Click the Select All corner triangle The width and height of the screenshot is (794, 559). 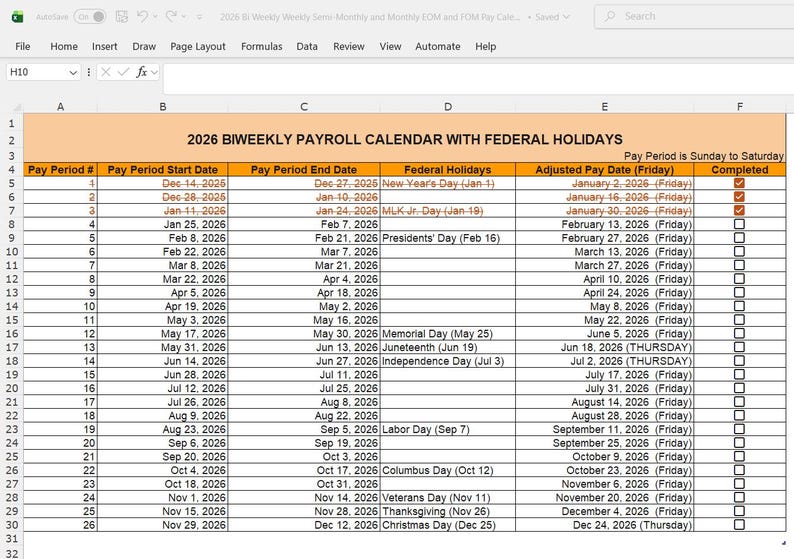point(17,107)
